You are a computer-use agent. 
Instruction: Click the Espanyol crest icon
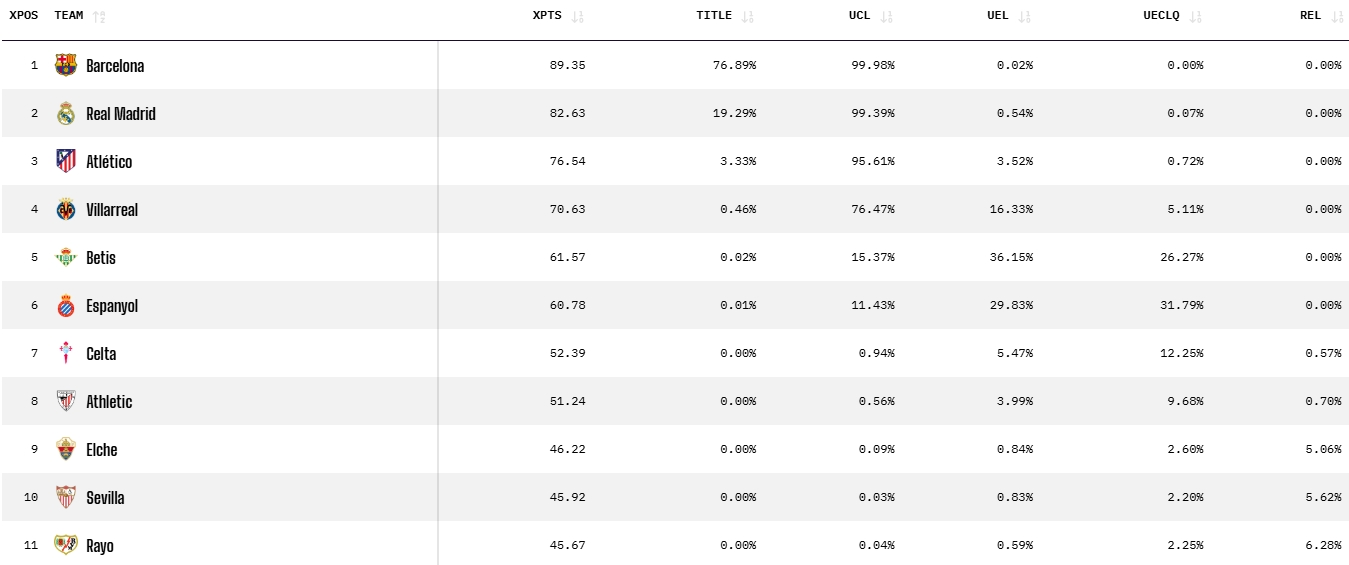coord(66,305)
